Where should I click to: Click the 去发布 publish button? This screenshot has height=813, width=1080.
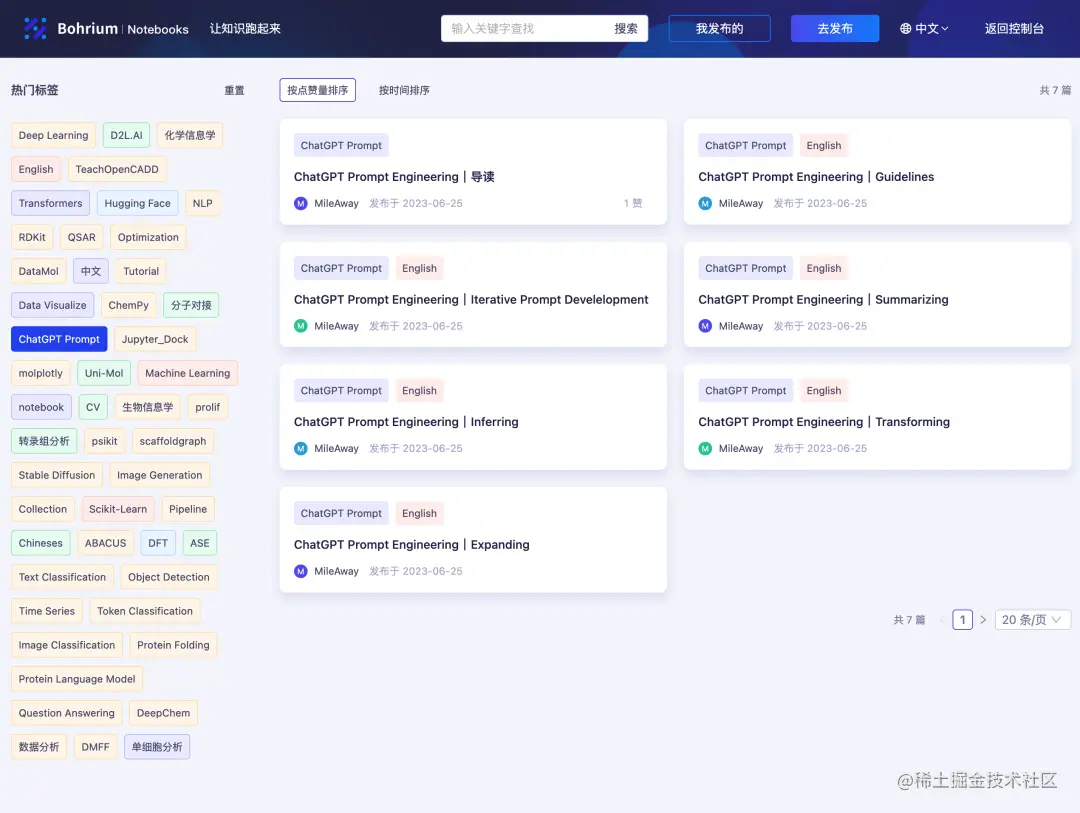[x=835, y=28]
